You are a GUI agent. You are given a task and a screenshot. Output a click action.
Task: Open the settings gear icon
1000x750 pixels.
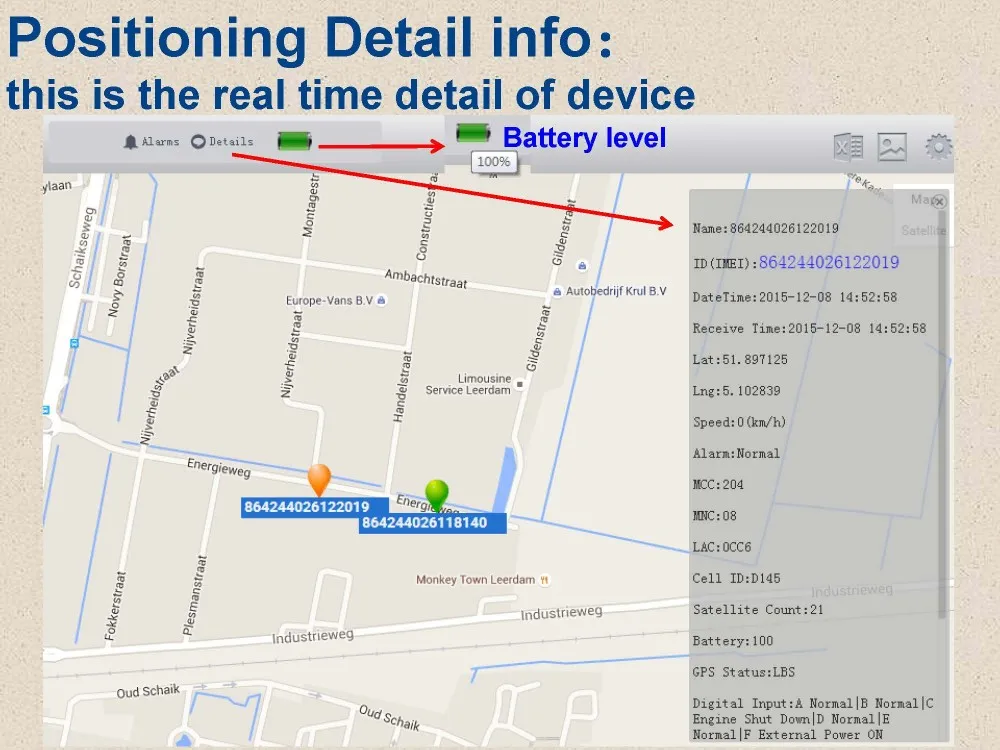pyautogui.click(x=939, y=147)
